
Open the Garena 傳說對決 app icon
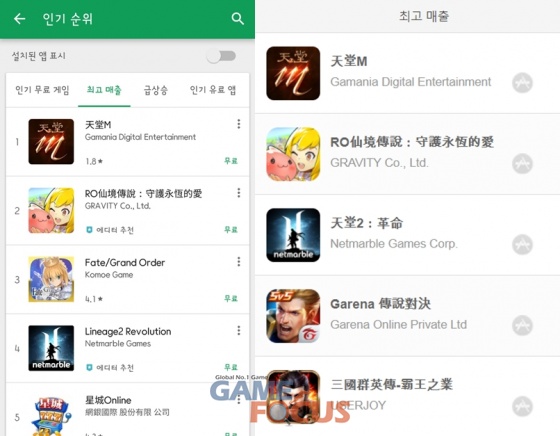coord(293,316)
